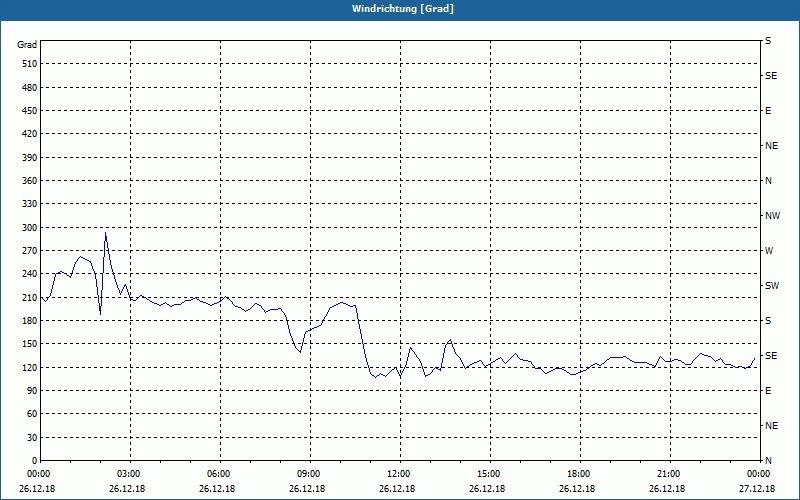Select the 450 degree axis label
The width and height of the screenshot is (800, 500).
[x=30, y=111]
